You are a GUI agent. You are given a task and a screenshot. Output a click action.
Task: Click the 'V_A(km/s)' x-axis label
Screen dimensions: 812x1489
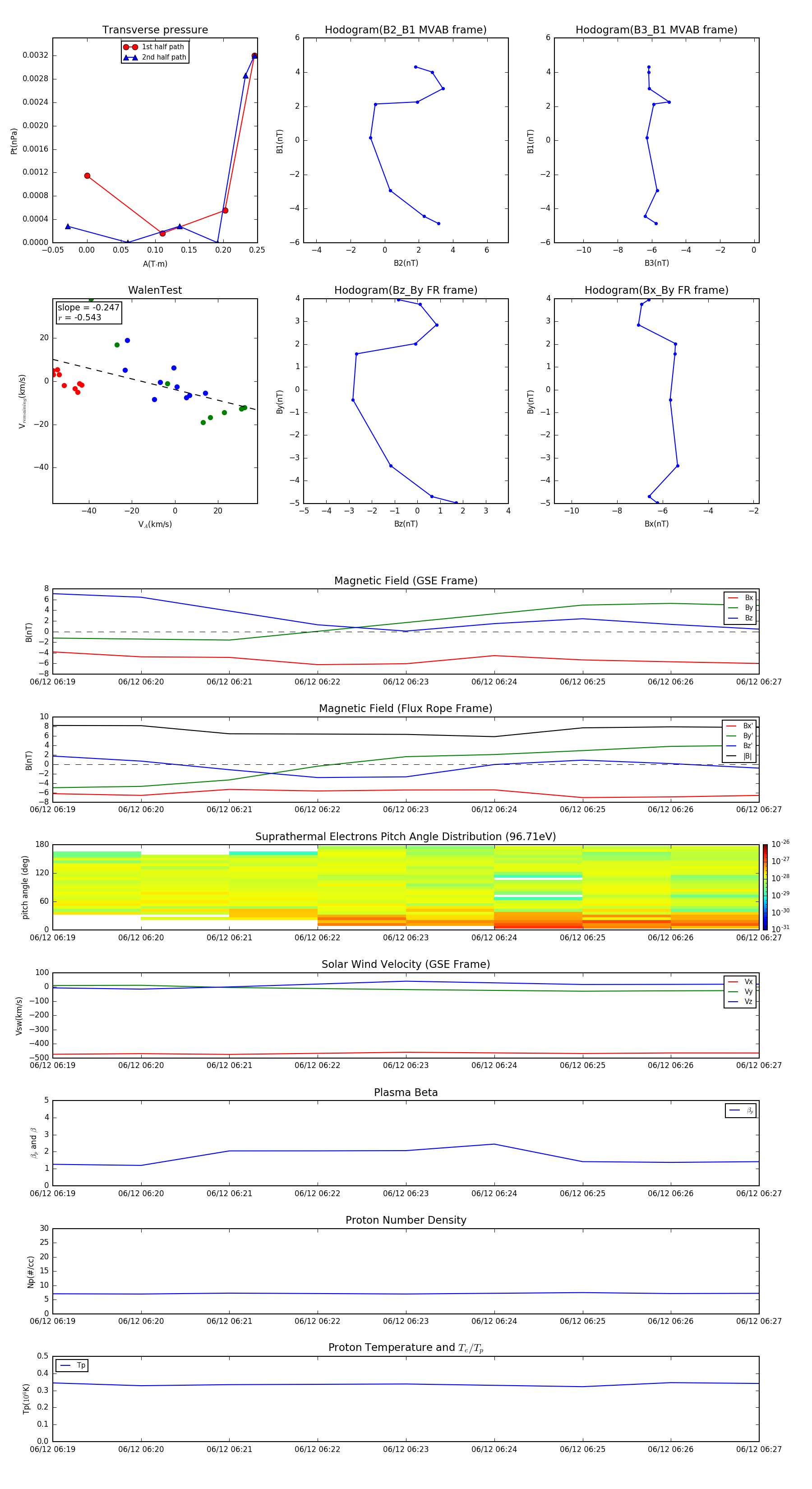pyautogui.click(x=155, y=524)
